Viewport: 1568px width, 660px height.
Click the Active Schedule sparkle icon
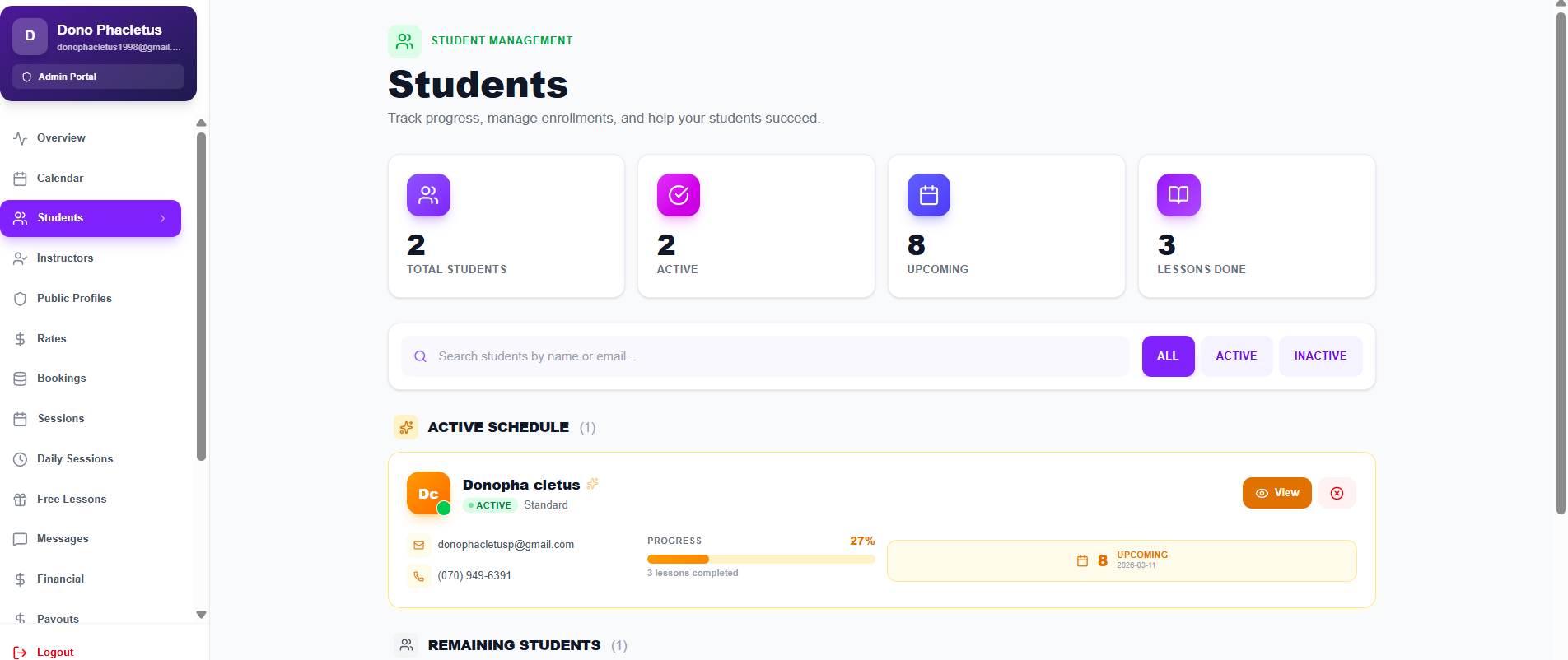(x=406, y=427)
